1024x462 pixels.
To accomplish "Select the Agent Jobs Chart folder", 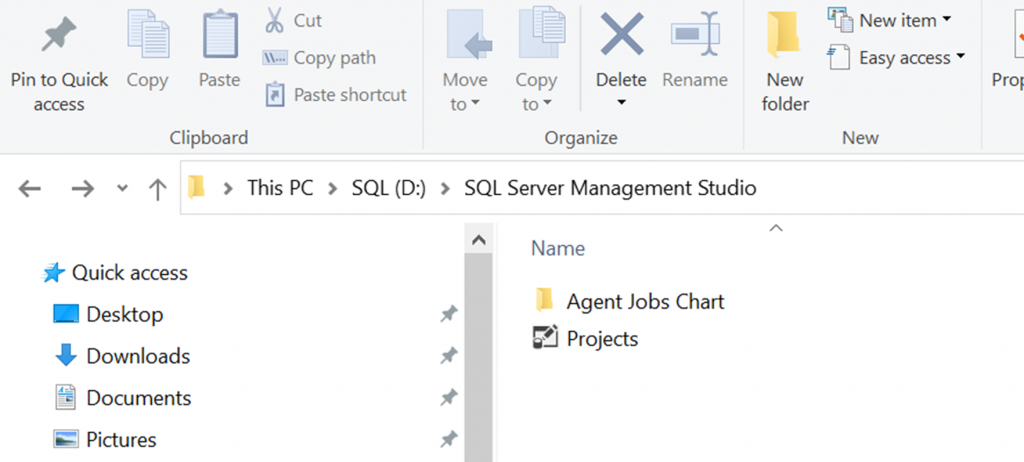I will click(x=645, y=301).
